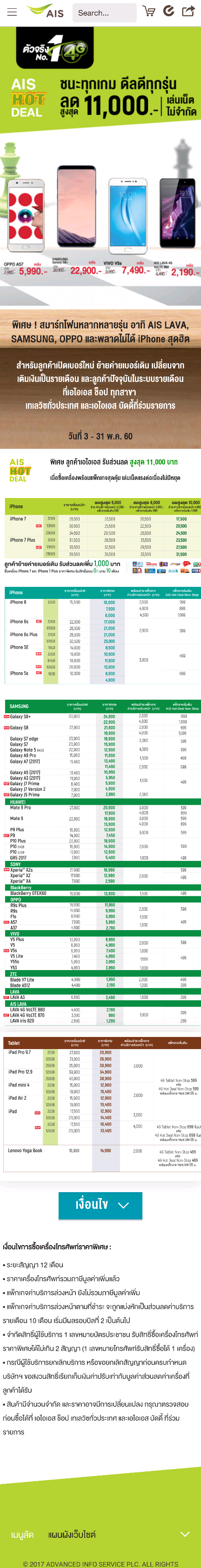Click the AIS logo
The width and height of the screenshot is (201, 1568).
46,12
